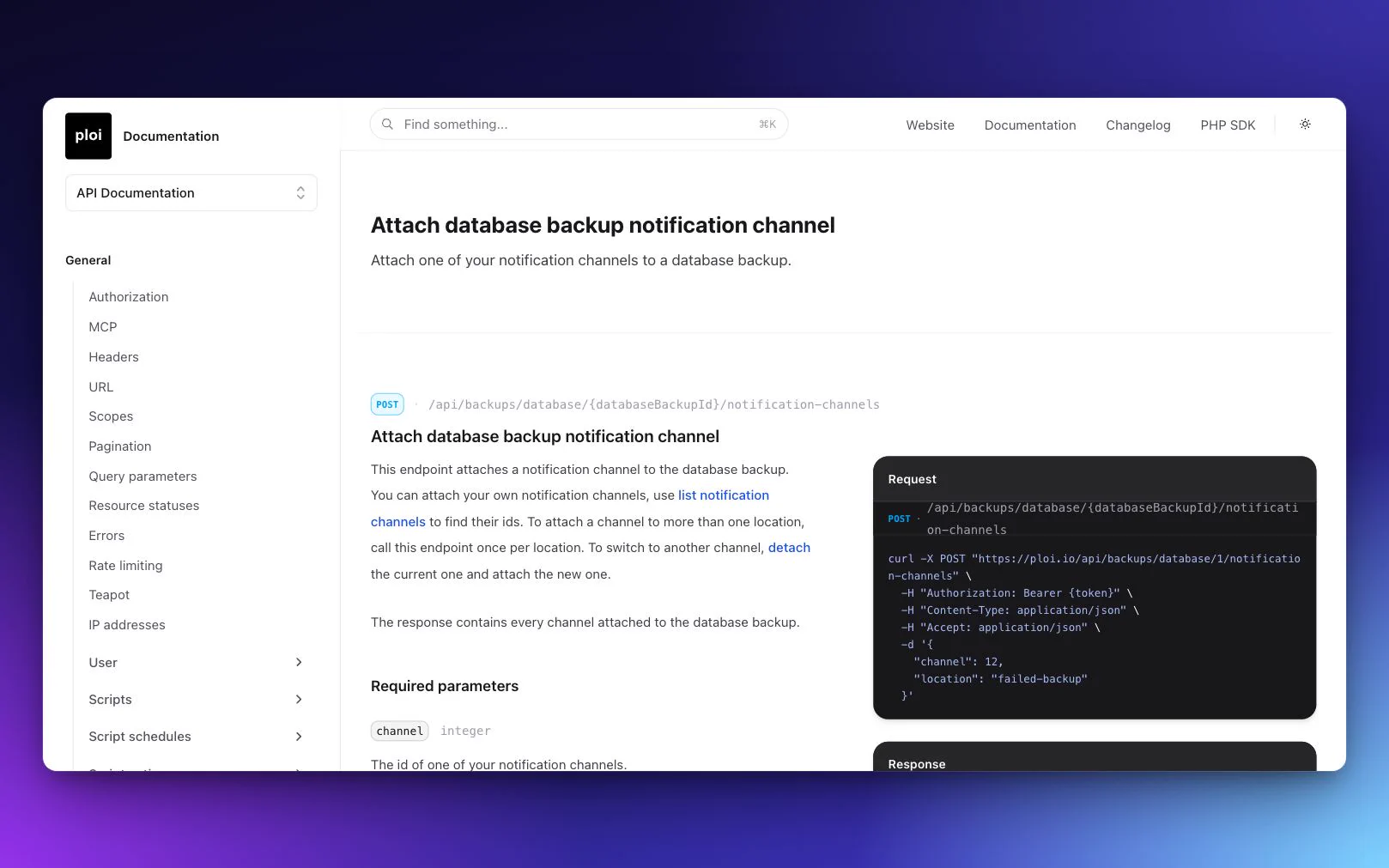The image size is (1389, 868).
Task: Open the PHP SDK nav link
Action: click(1228, 125)
